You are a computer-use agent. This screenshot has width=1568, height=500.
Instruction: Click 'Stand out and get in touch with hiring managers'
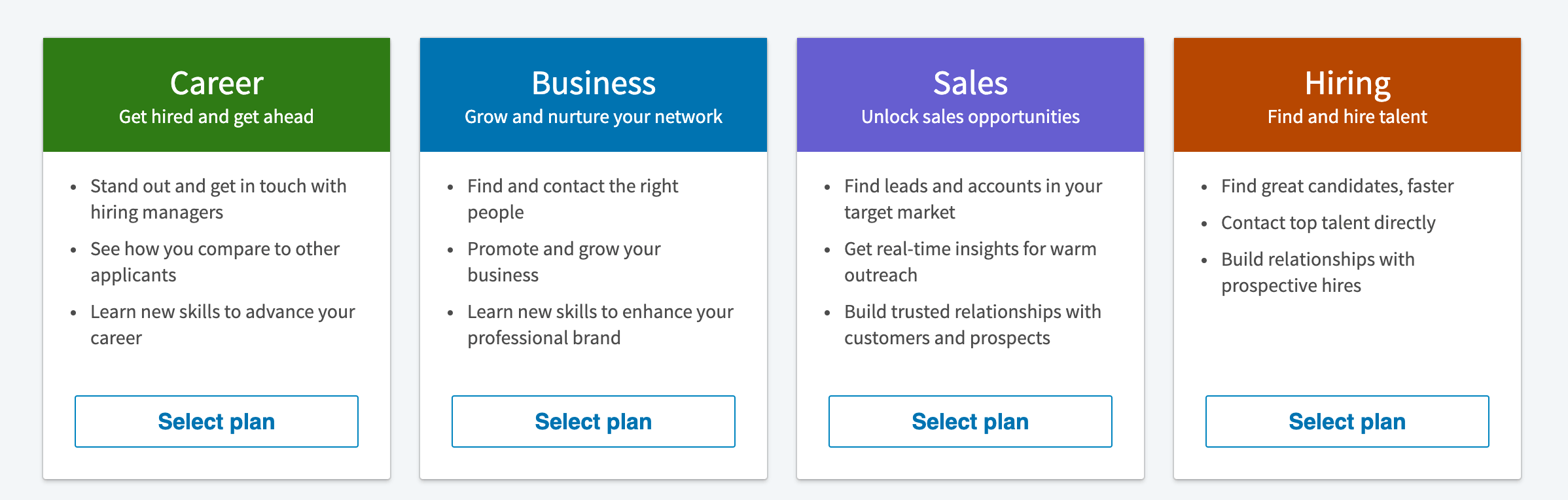[x=219, y=199]
